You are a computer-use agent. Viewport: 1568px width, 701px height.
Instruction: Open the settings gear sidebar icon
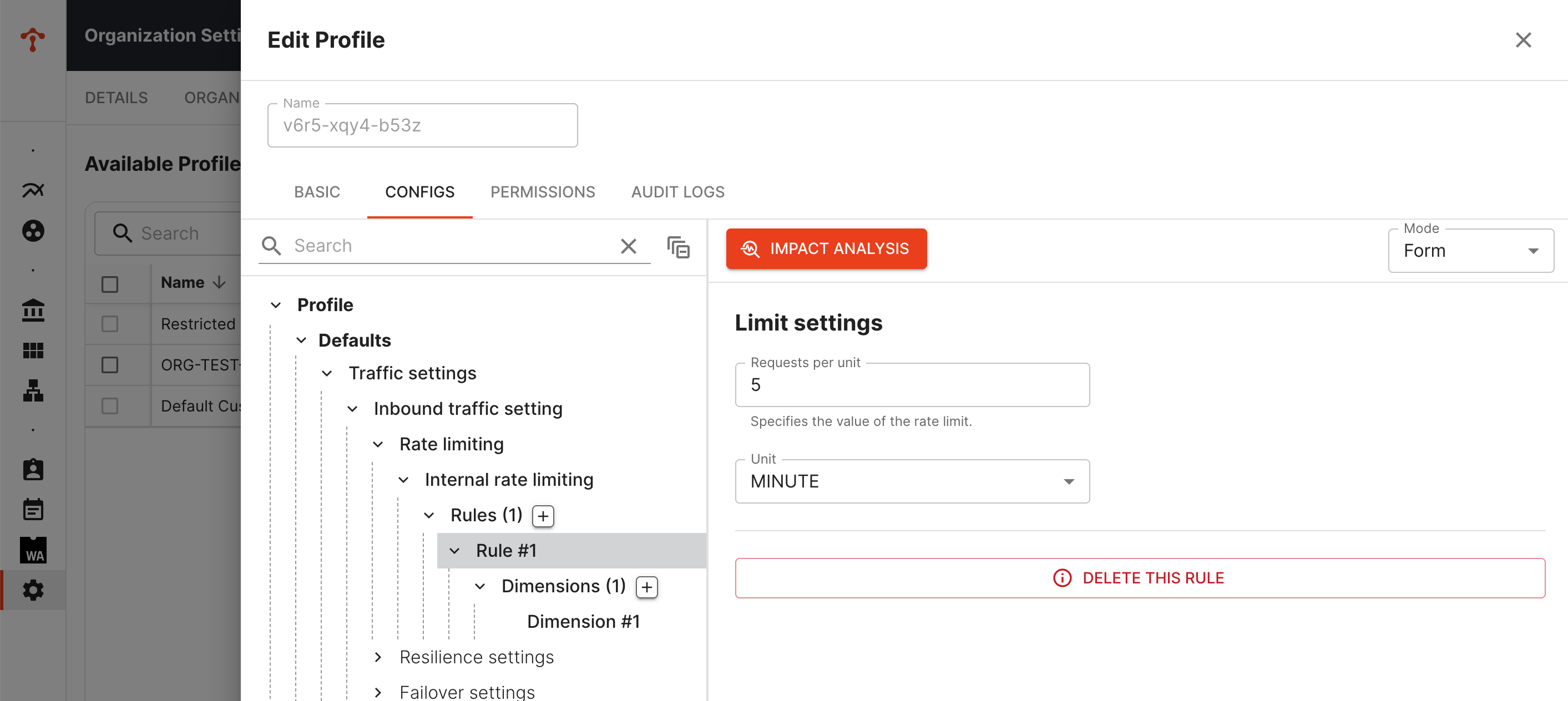[x=33, y=590]
